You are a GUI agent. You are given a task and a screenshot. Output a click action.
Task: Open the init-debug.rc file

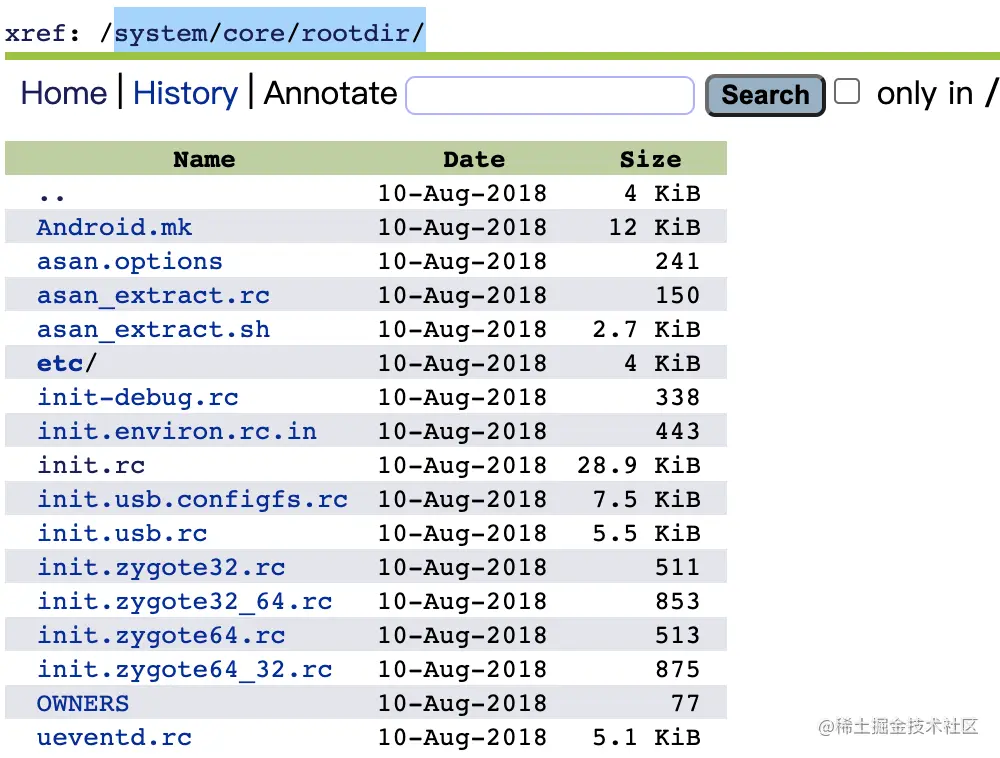(138, 398)
